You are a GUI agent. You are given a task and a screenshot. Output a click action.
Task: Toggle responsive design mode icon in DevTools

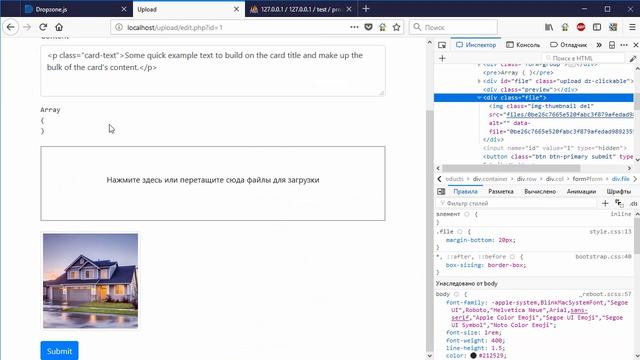click(611, 45)
